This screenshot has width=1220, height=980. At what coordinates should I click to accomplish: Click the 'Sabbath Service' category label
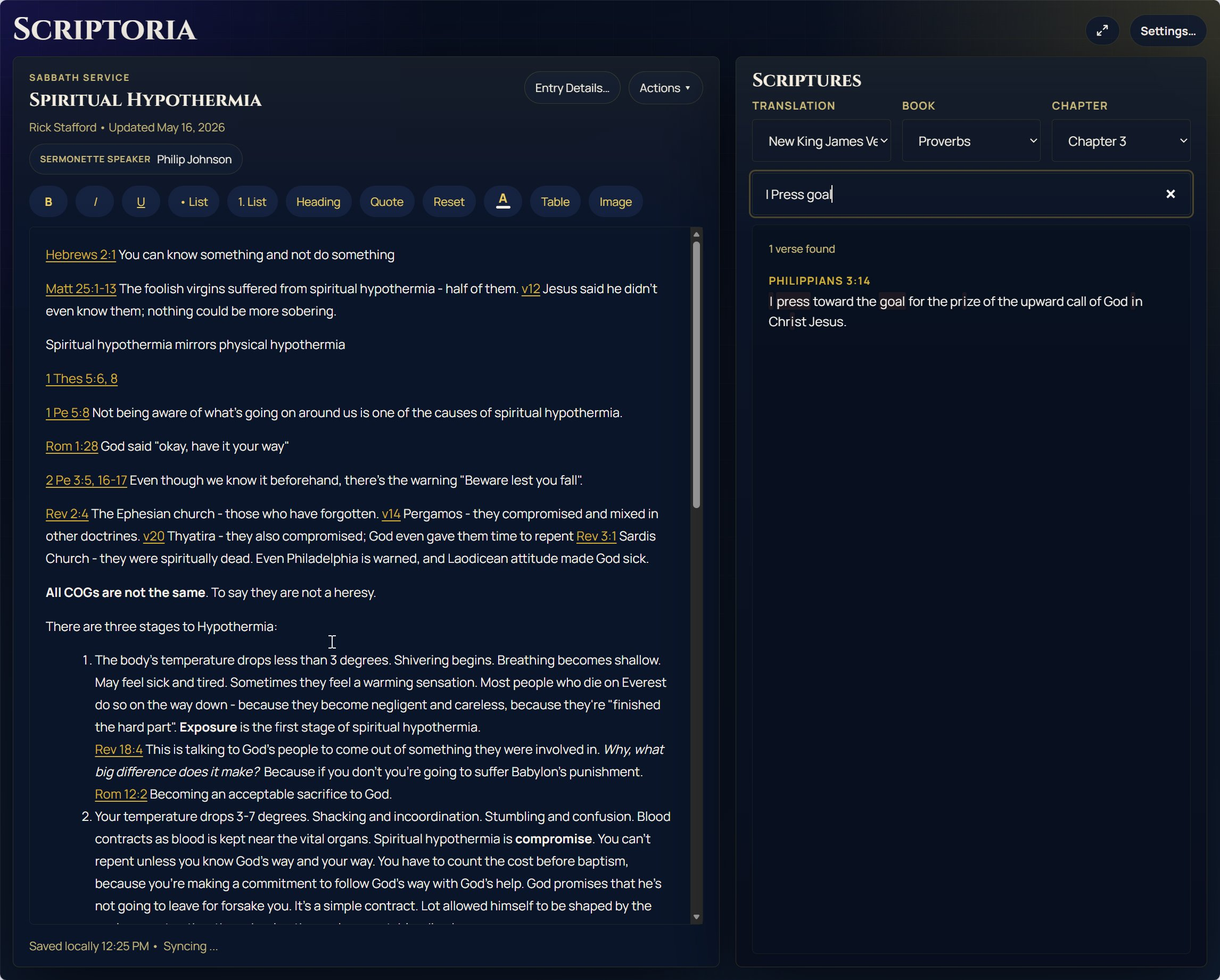coord(79,78)
